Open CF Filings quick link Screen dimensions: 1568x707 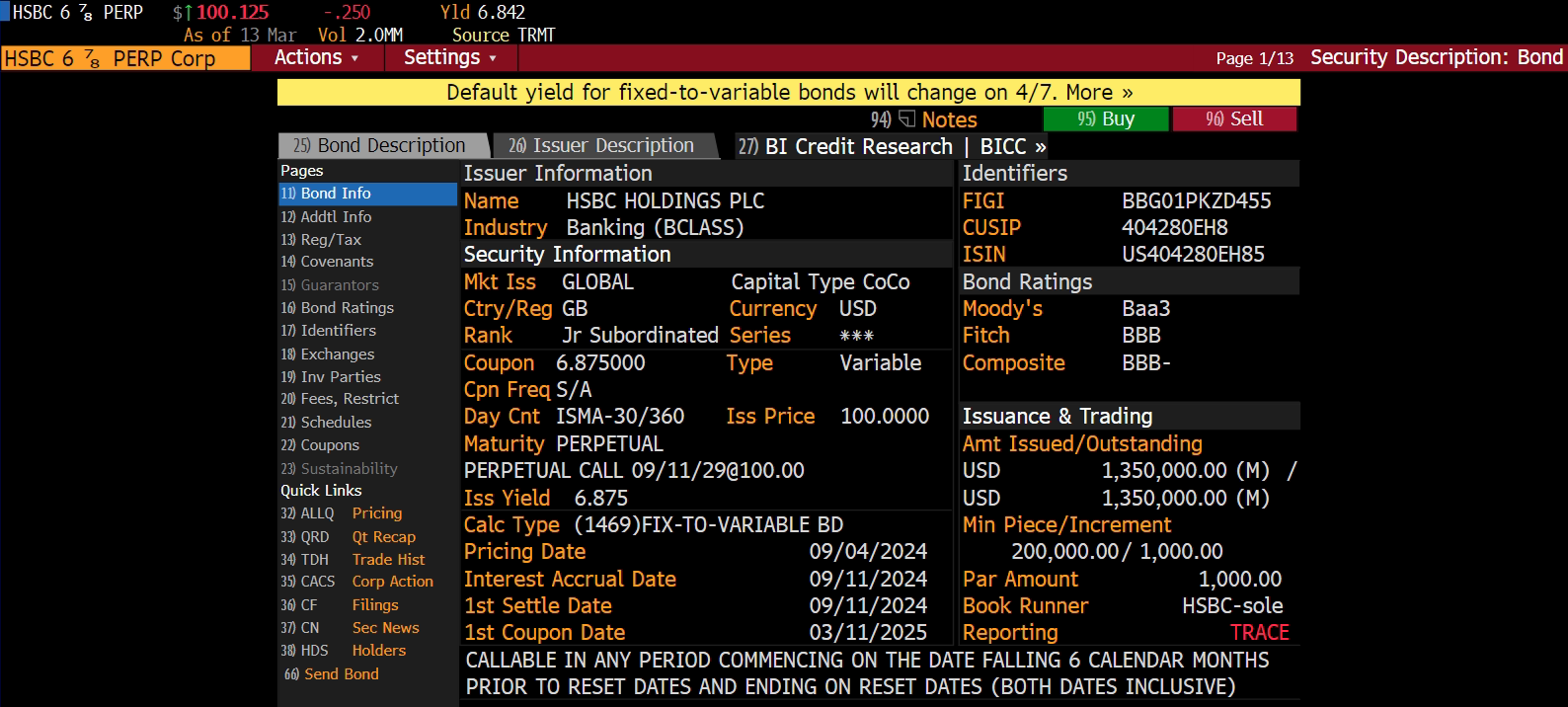coord(340,604)
